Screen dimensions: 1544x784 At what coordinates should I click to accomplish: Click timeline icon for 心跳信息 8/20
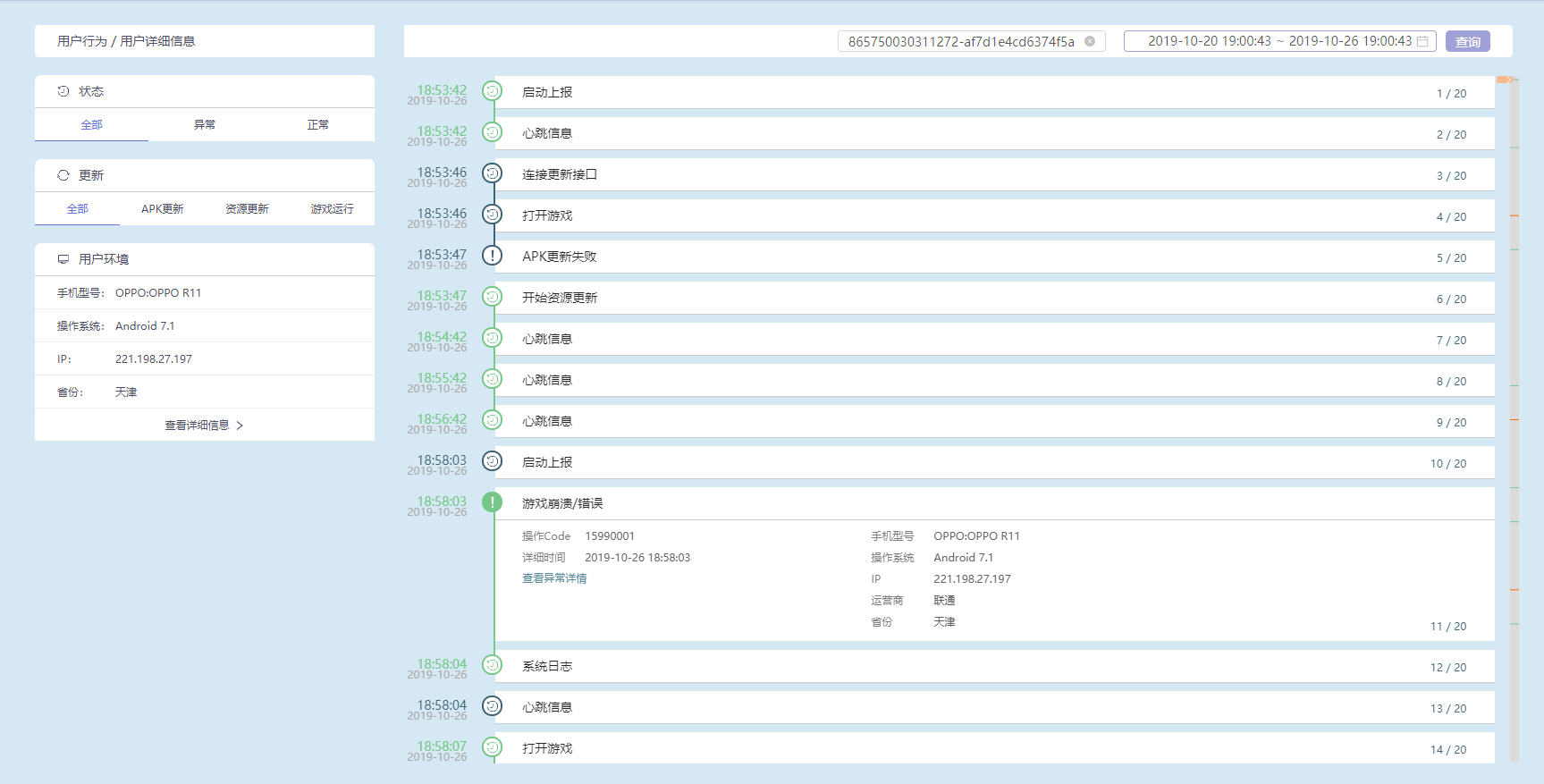point(492,379)
